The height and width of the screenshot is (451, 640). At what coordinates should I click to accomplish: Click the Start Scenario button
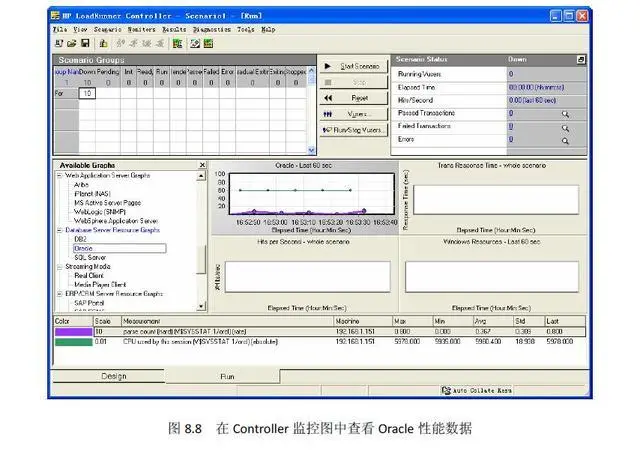tap(353, 66)
